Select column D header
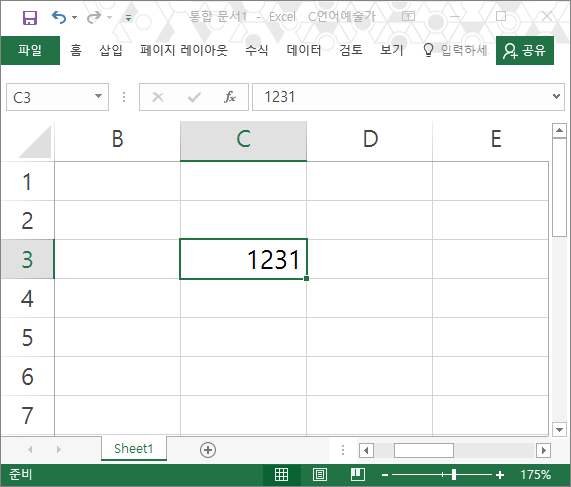Image resolution: width=571 pixels, height=487 pixels. [x=370, y=141]
